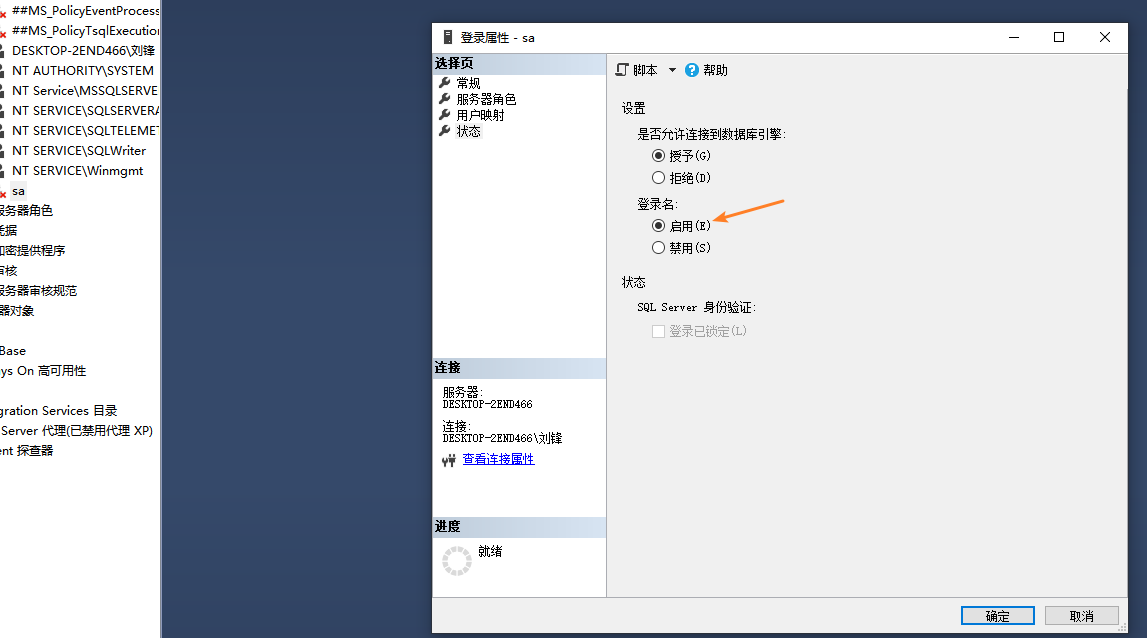Click the 取消 button
This screenshot has width=1147, height=638.
[x=1081, y=615]
